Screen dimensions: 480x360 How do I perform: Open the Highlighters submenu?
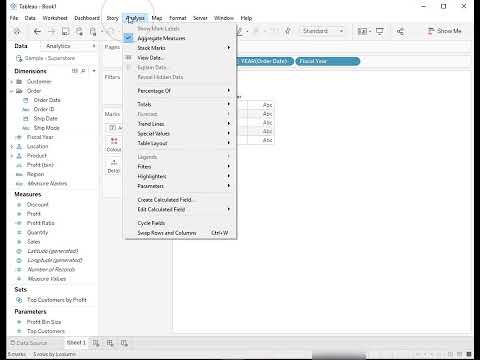click(180, 176)
